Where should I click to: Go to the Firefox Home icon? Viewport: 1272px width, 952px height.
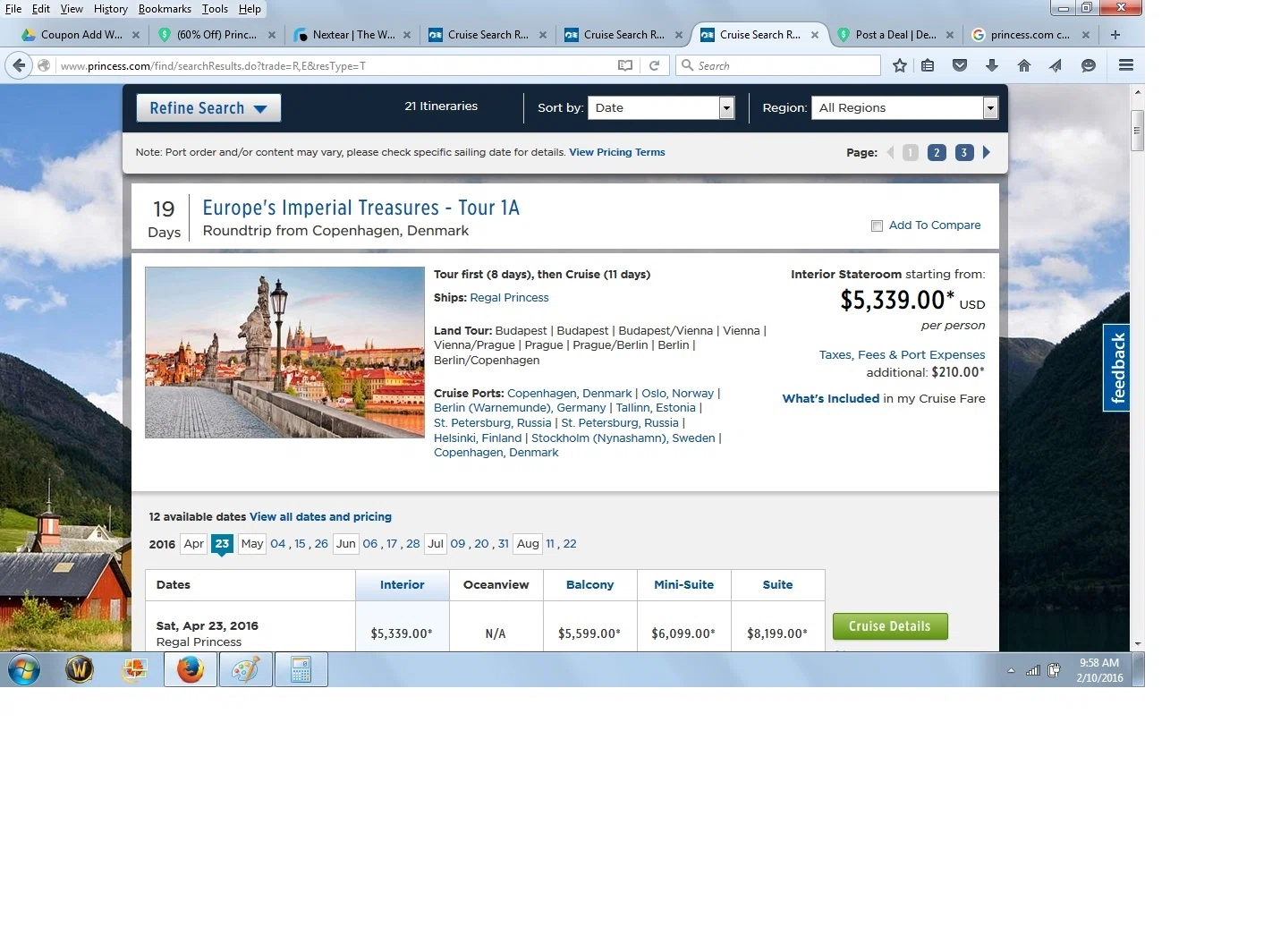click(x=1024, y=65)
